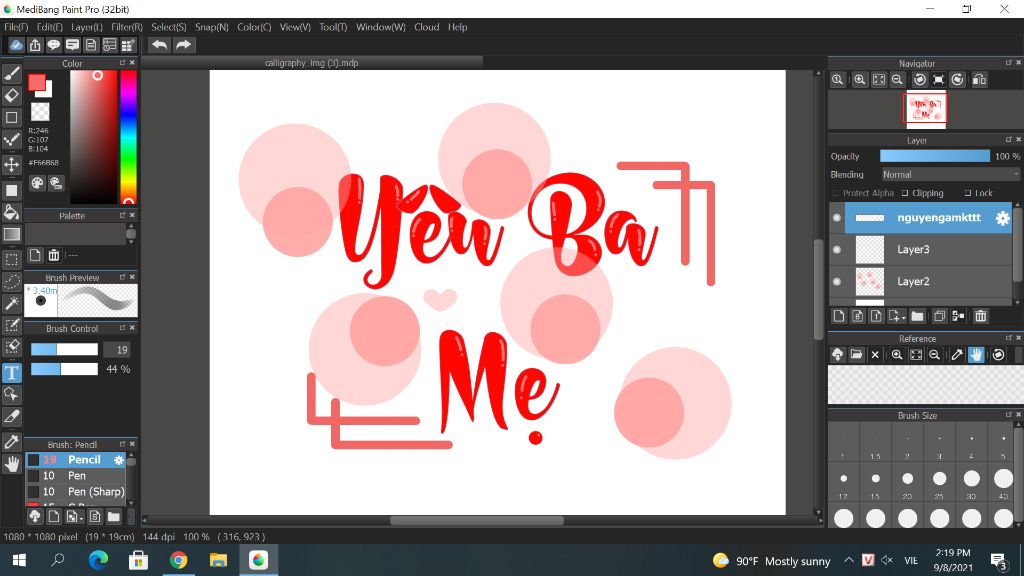Enable the layer Lock checkbox
Viewport: 1024px width, 576px height.
click(x=968, y=193)
